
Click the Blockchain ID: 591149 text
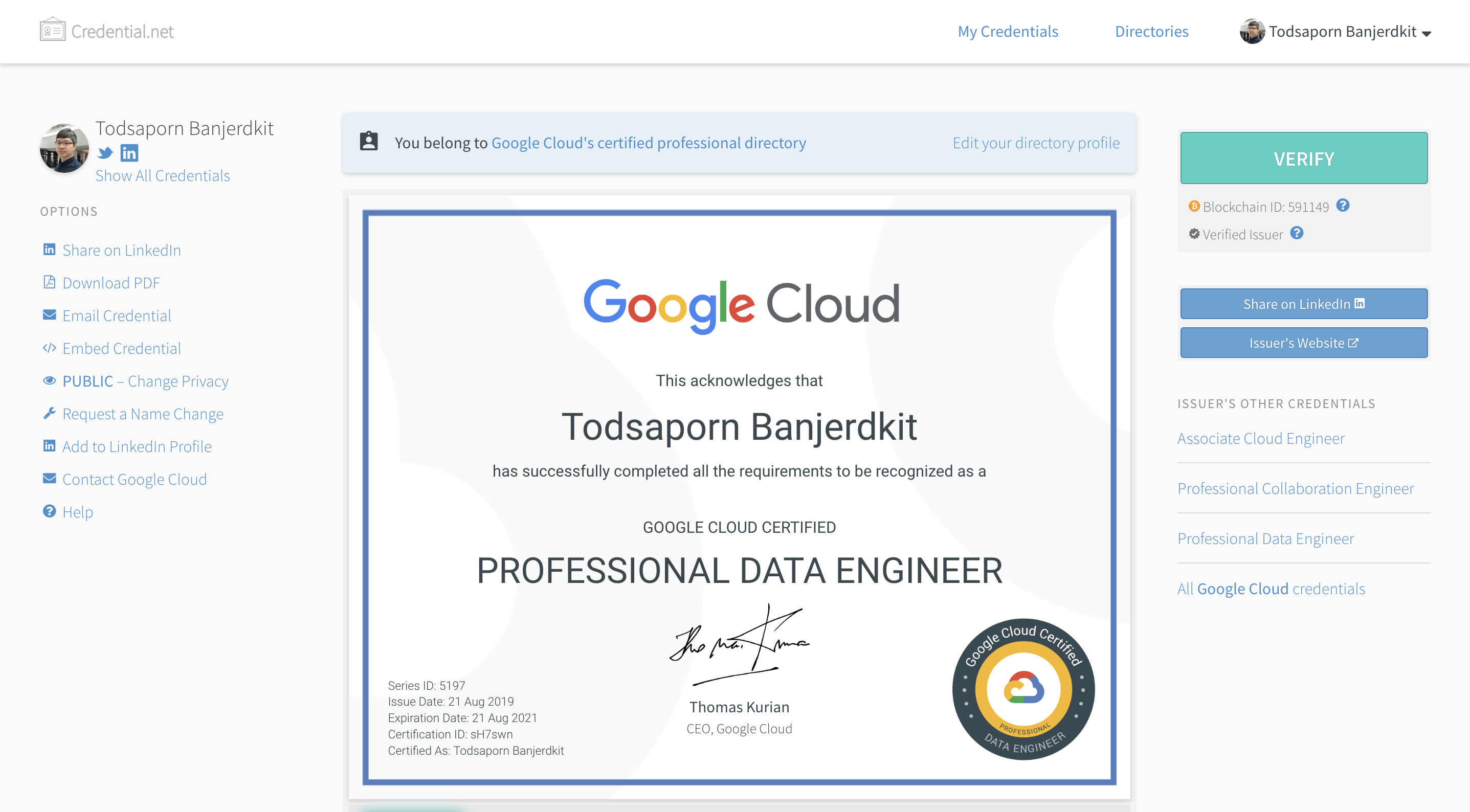click(x=1266, y=207)
